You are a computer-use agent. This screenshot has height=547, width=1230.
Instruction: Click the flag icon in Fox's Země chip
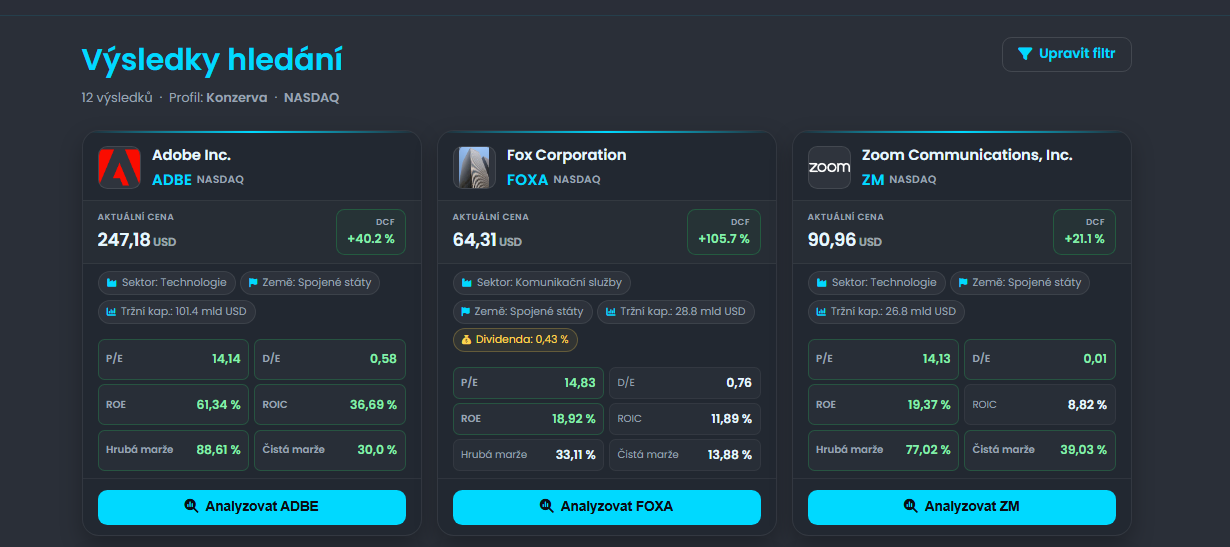(x=467, y=312)
